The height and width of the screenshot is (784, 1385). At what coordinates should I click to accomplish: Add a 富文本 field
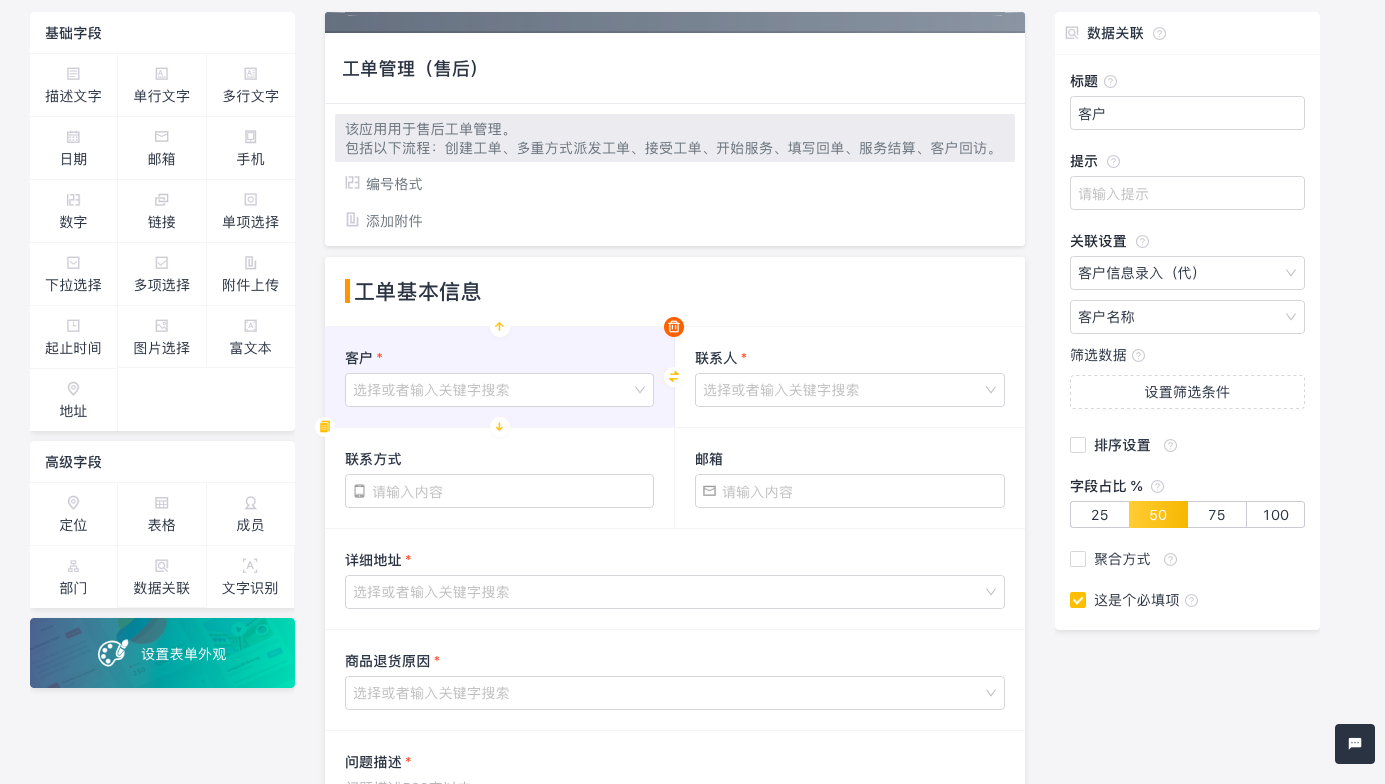(251, 337)
